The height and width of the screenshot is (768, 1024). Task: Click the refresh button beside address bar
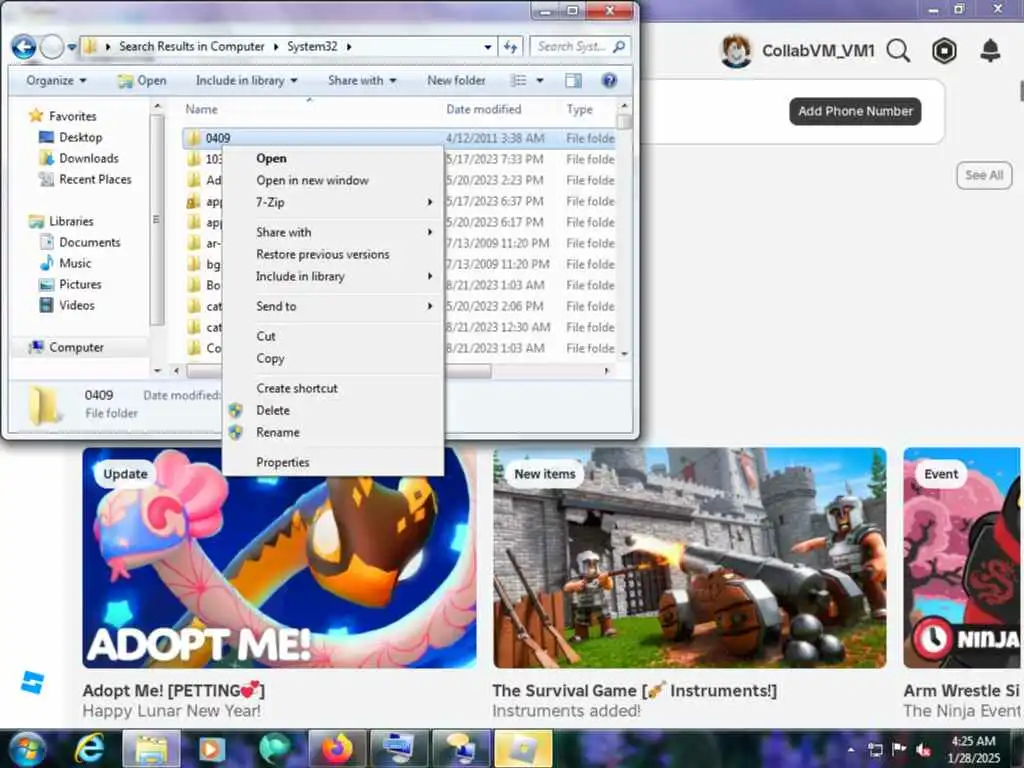[511, 46]
